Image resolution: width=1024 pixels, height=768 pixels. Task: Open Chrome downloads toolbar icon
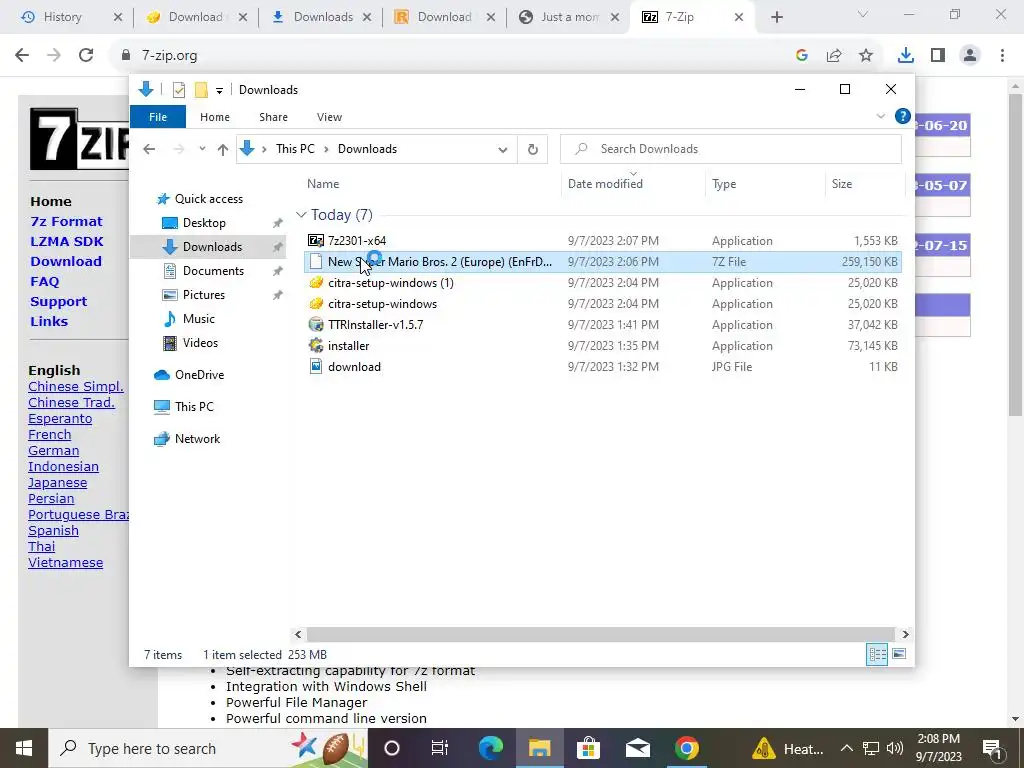tap(905, 56)
